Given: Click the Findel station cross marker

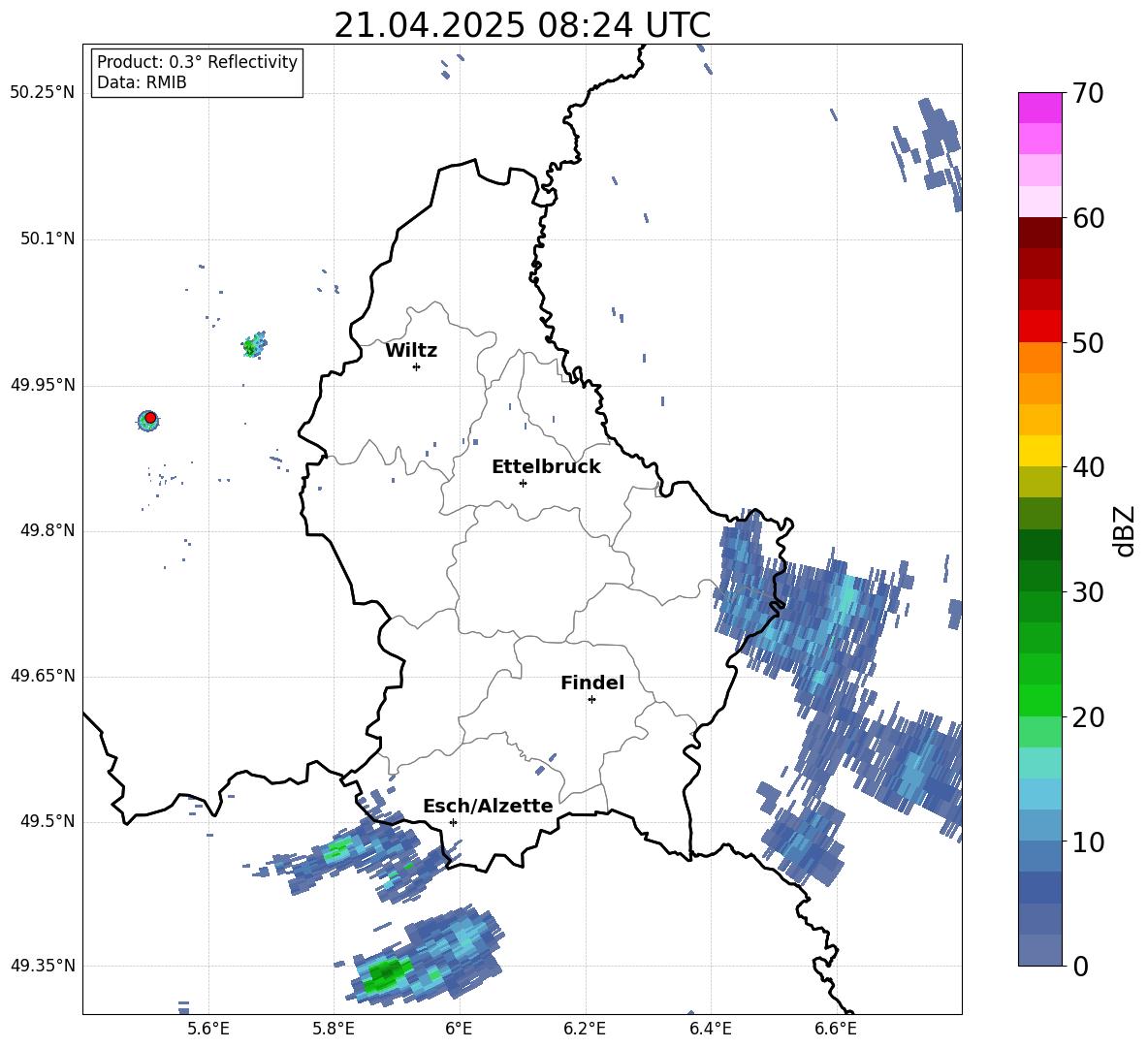Looking at the screenshot, I should [591, 700].
